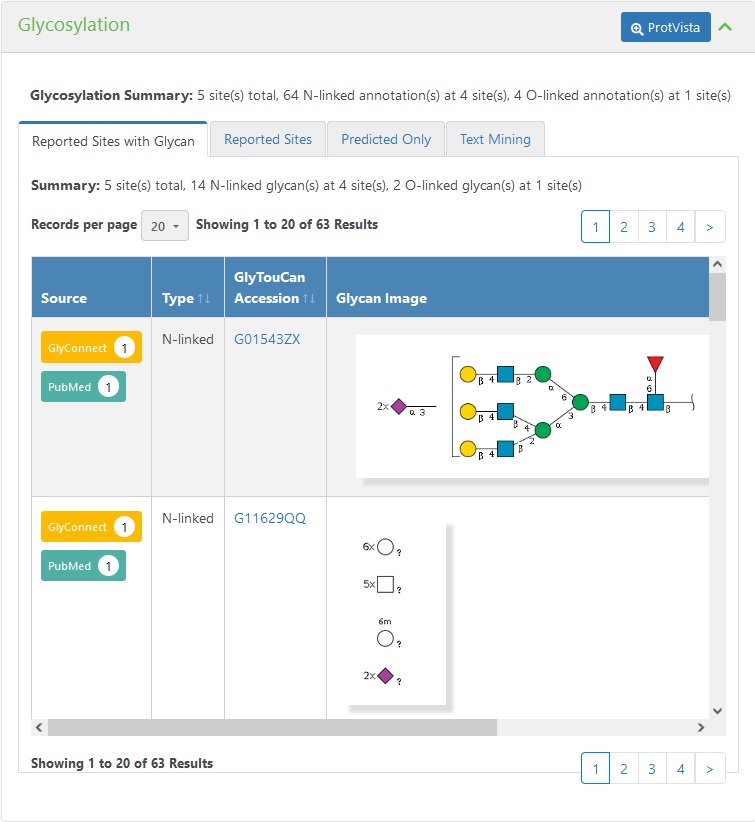755x822 pixels.
Task: Open the Predicted Only tab
Action: click(x=386, y=140)
